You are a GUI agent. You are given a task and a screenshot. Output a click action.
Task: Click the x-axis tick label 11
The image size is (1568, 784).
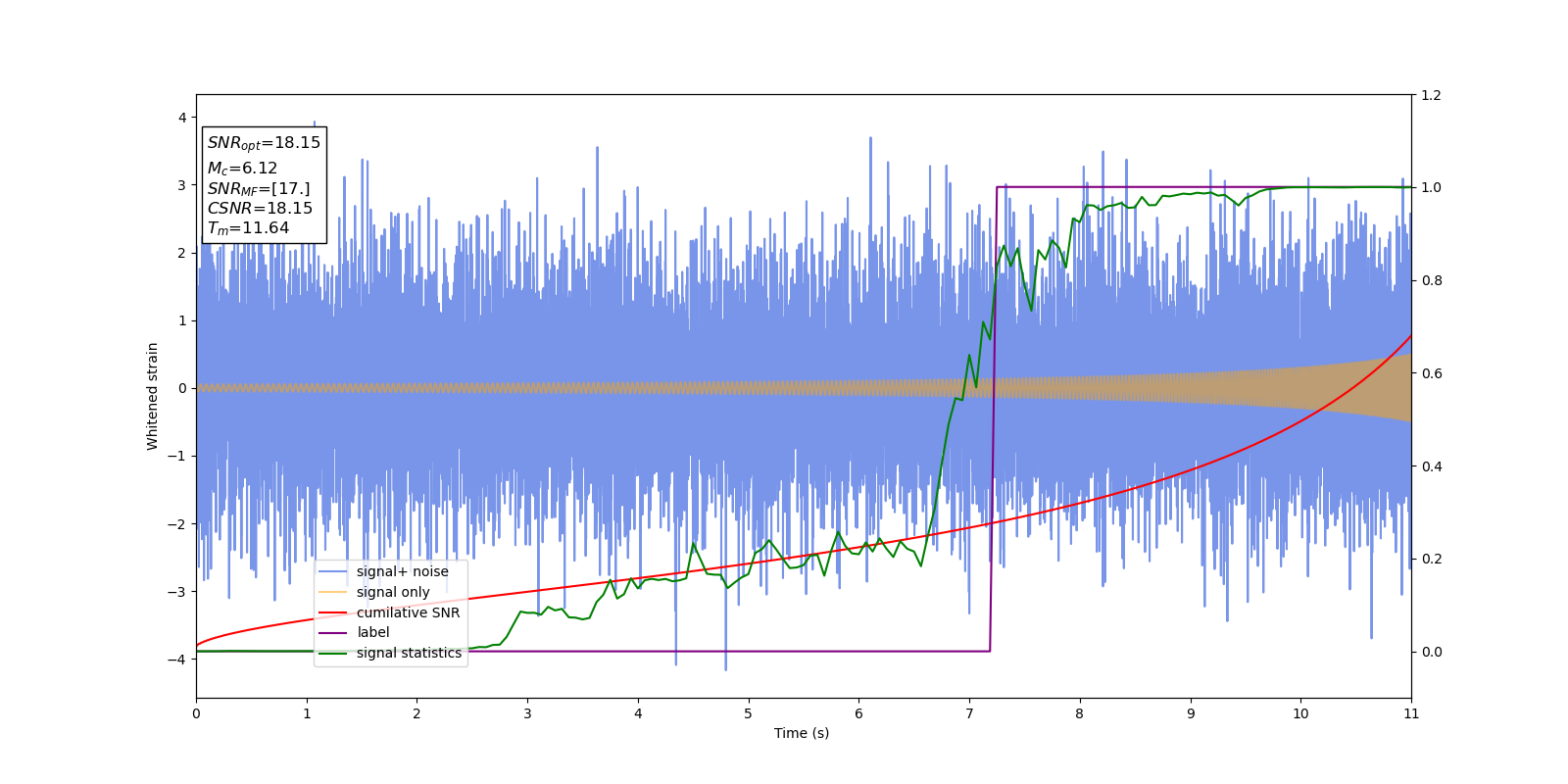pyautogui.click(x=1411, y=713)
